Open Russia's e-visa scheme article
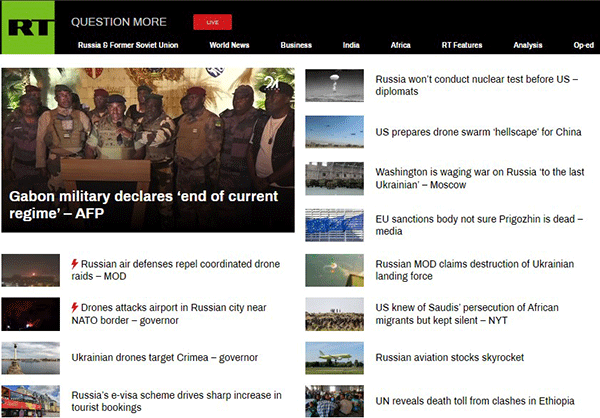The width and height of the screenshot is (600, 418). (176, 401)
